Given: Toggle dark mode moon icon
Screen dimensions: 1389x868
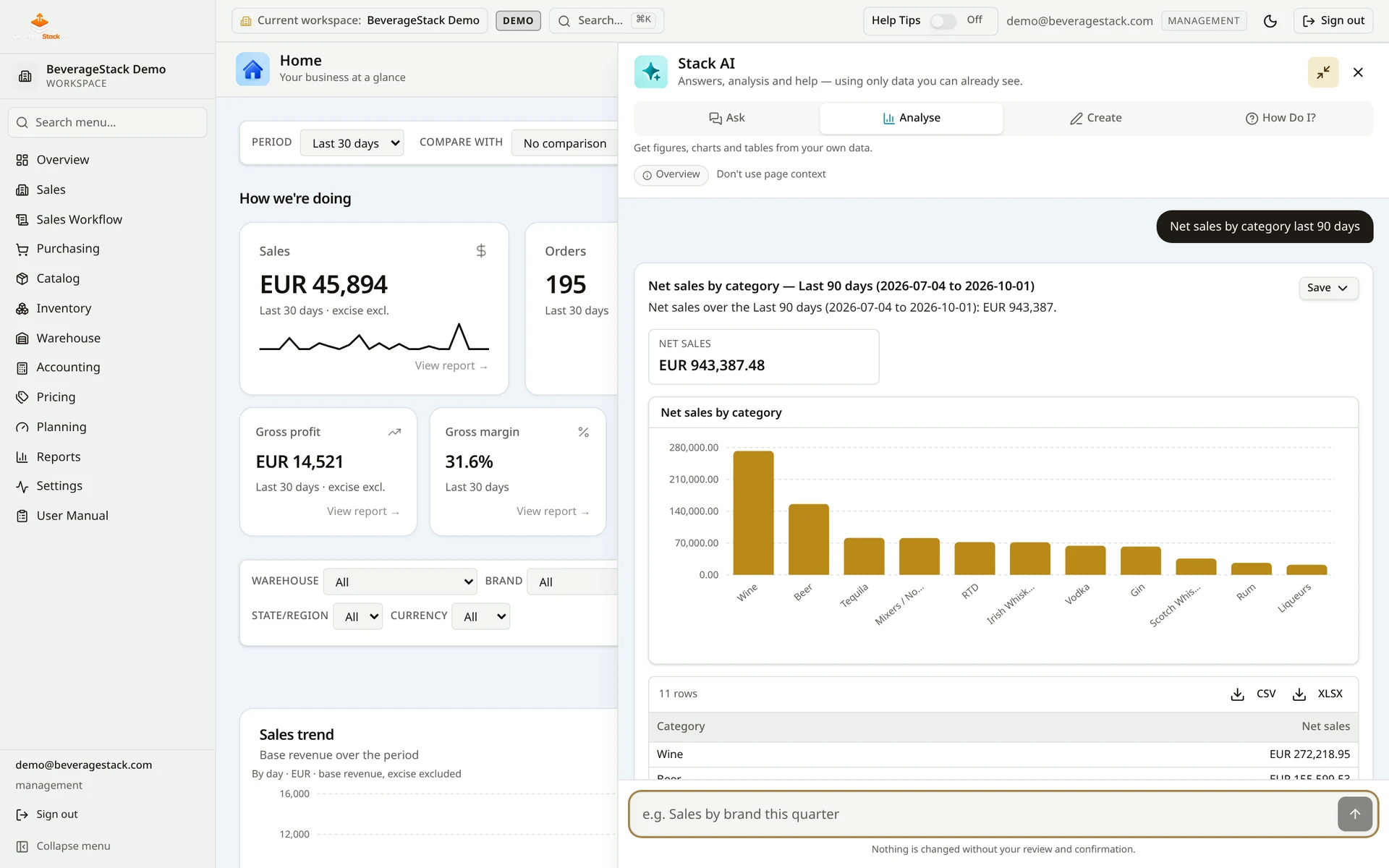Looking at the screenshot, I should tap(1270, 21).
